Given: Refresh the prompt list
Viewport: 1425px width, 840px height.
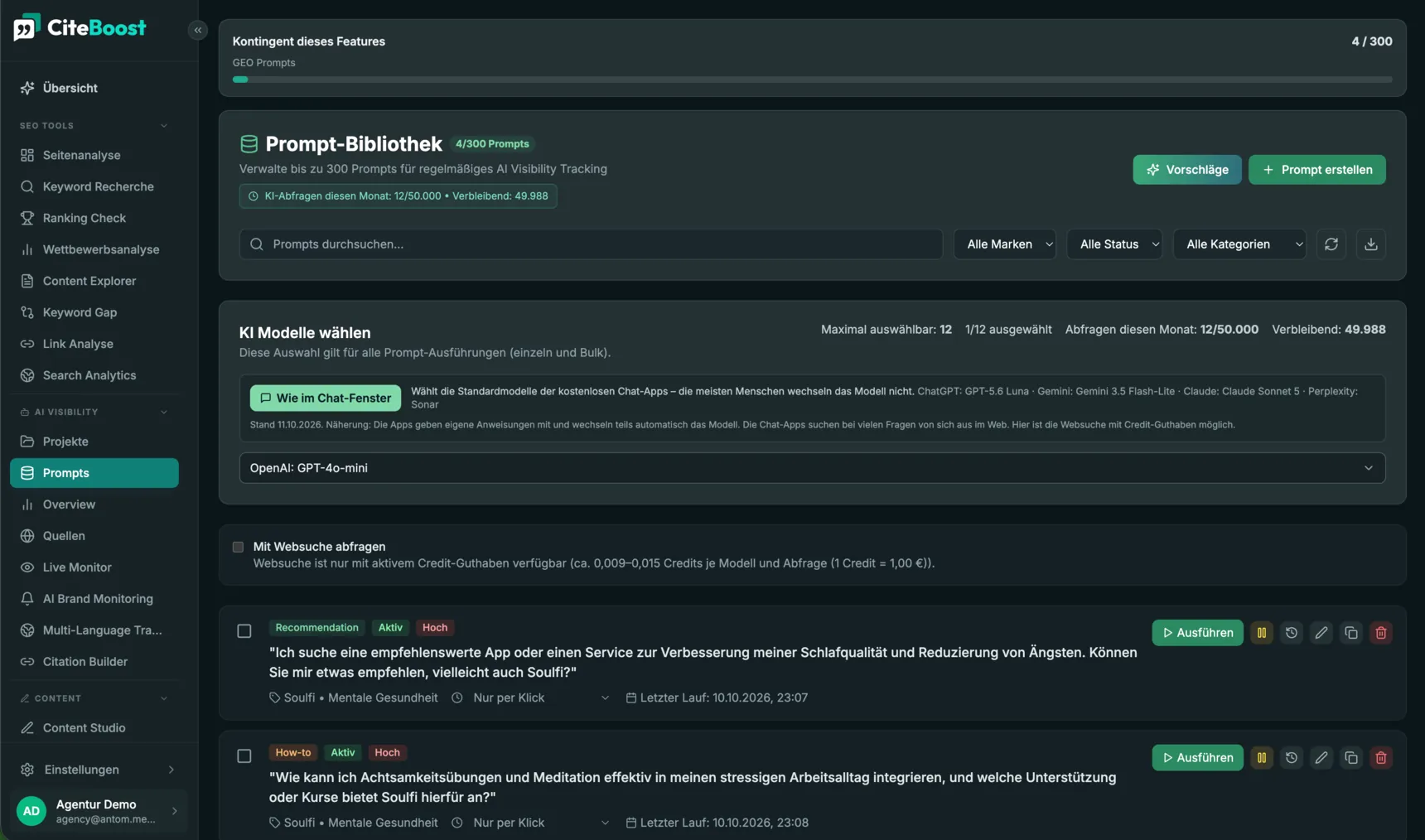Looking at the screenshot, I should click(1331, 244).
